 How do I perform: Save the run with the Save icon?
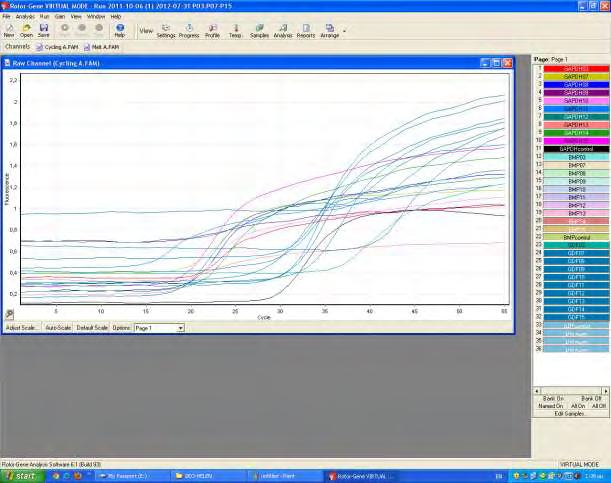[x=44, y=30]
